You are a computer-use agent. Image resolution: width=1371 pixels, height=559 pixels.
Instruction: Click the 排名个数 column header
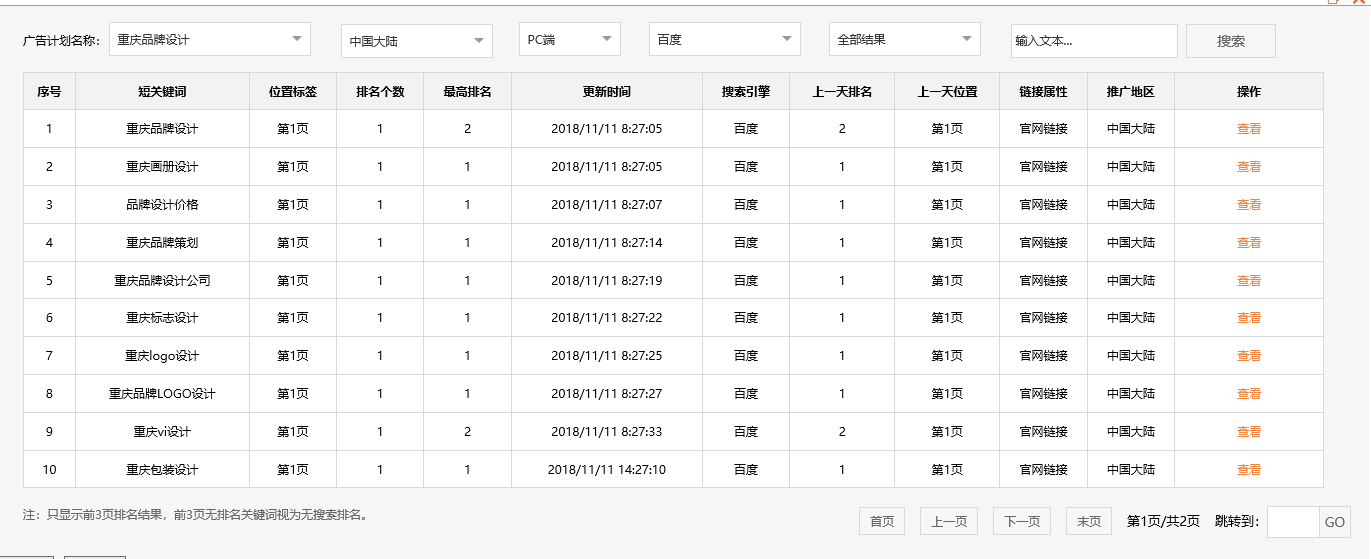pos(380,92)
